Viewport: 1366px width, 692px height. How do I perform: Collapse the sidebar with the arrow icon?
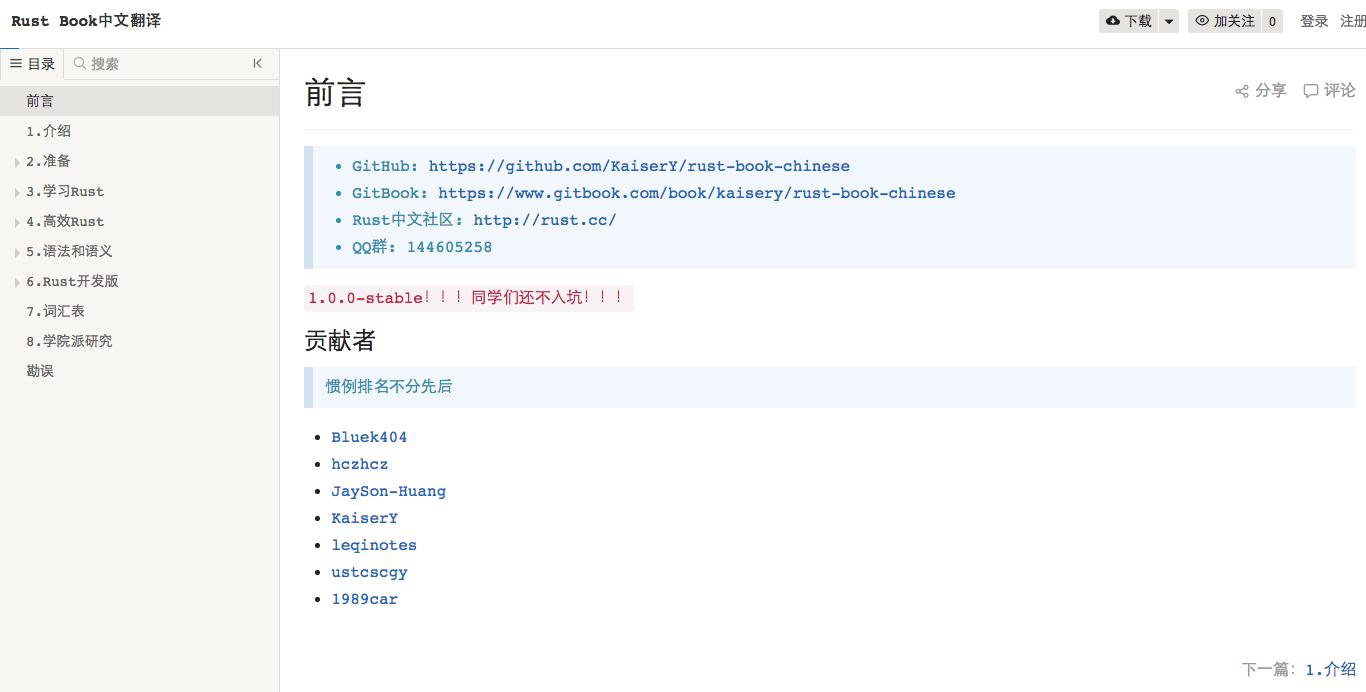pos(258,63)
